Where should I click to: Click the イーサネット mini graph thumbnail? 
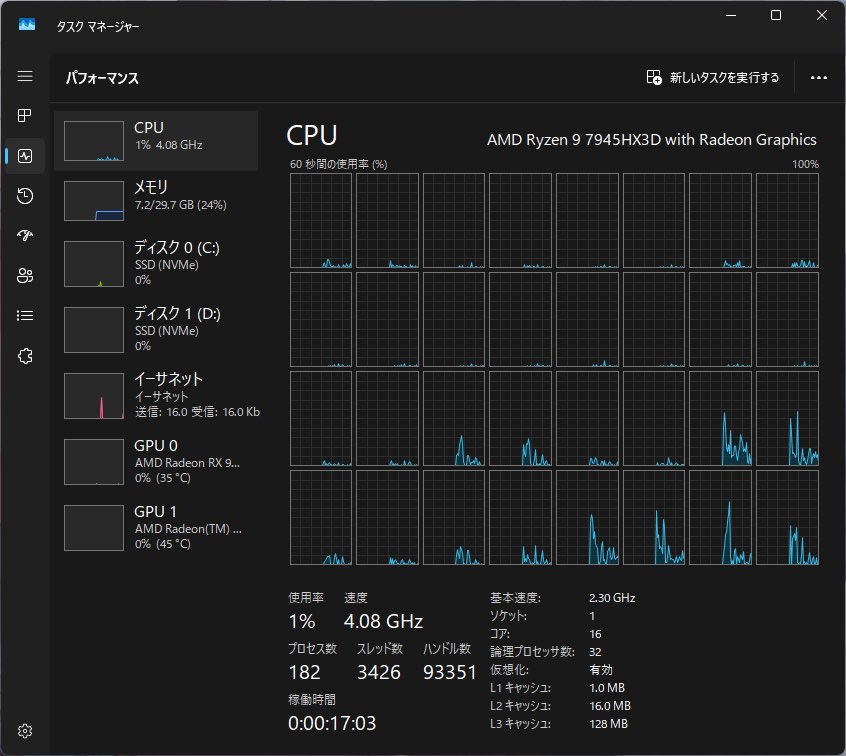click(x=94, y=396)
